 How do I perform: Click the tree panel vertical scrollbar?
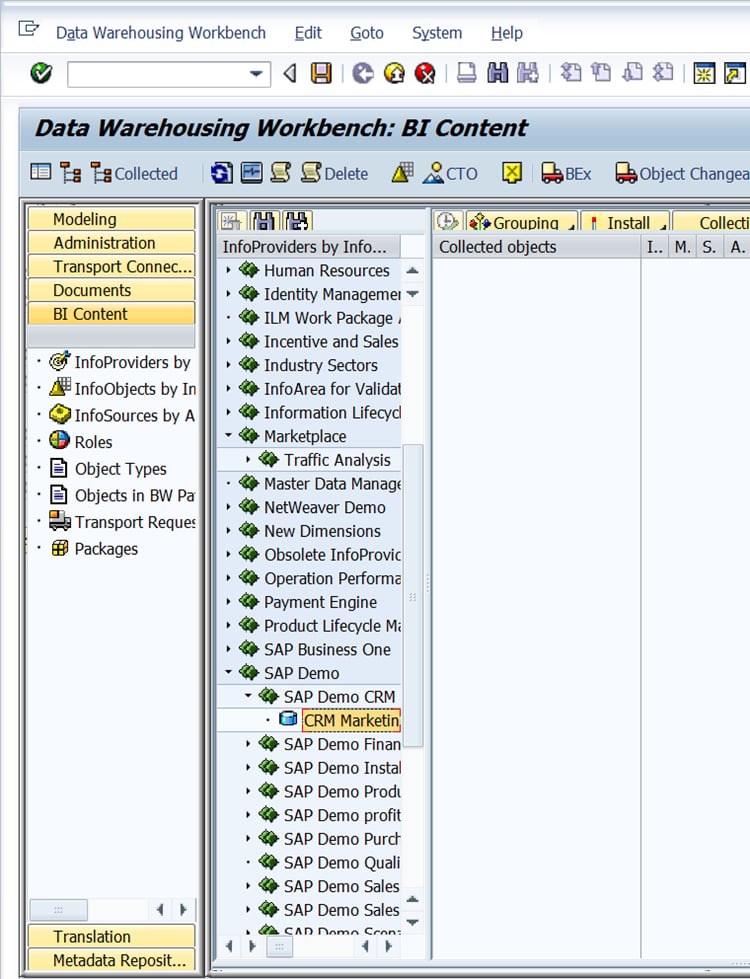pos(412,594)
